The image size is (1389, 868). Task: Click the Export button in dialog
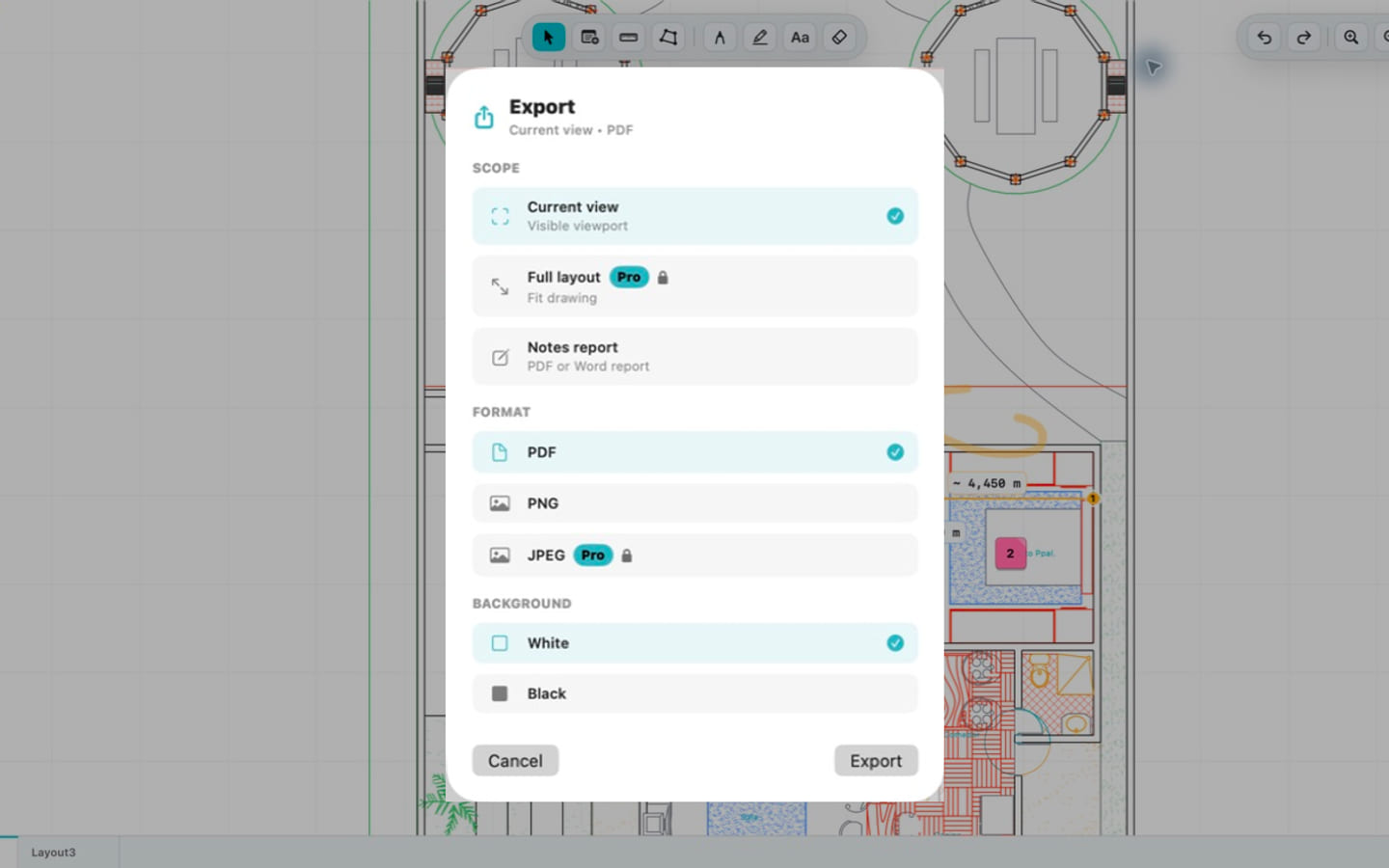[x=876, y=761]
